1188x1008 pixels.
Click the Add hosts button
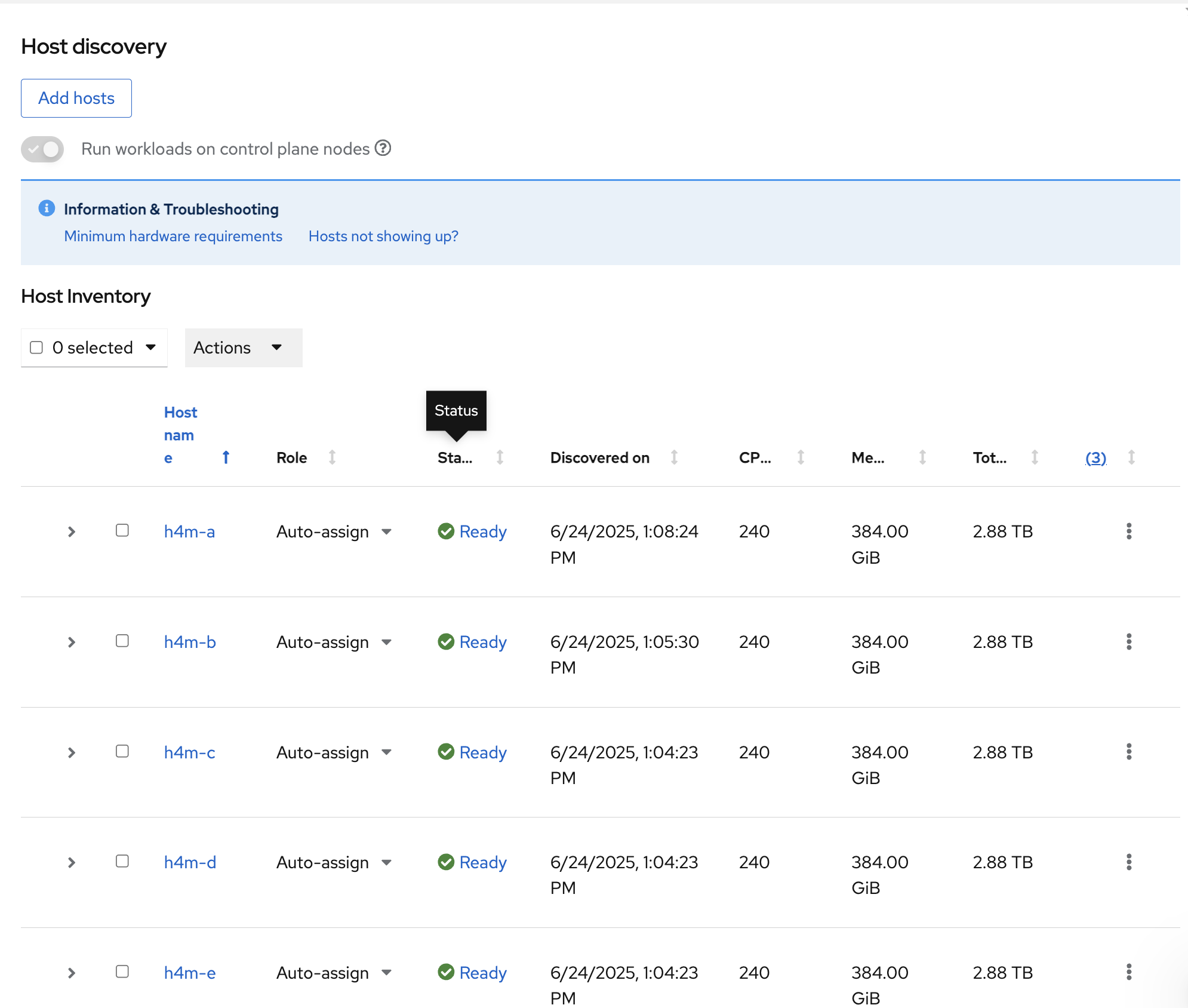pos(76,98)
